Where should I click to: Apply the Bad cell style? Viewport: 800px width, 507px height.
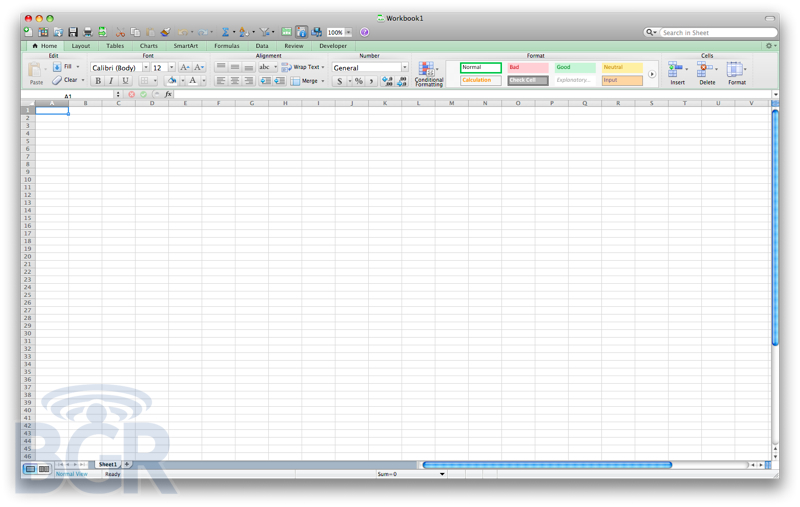coord(527,68)
